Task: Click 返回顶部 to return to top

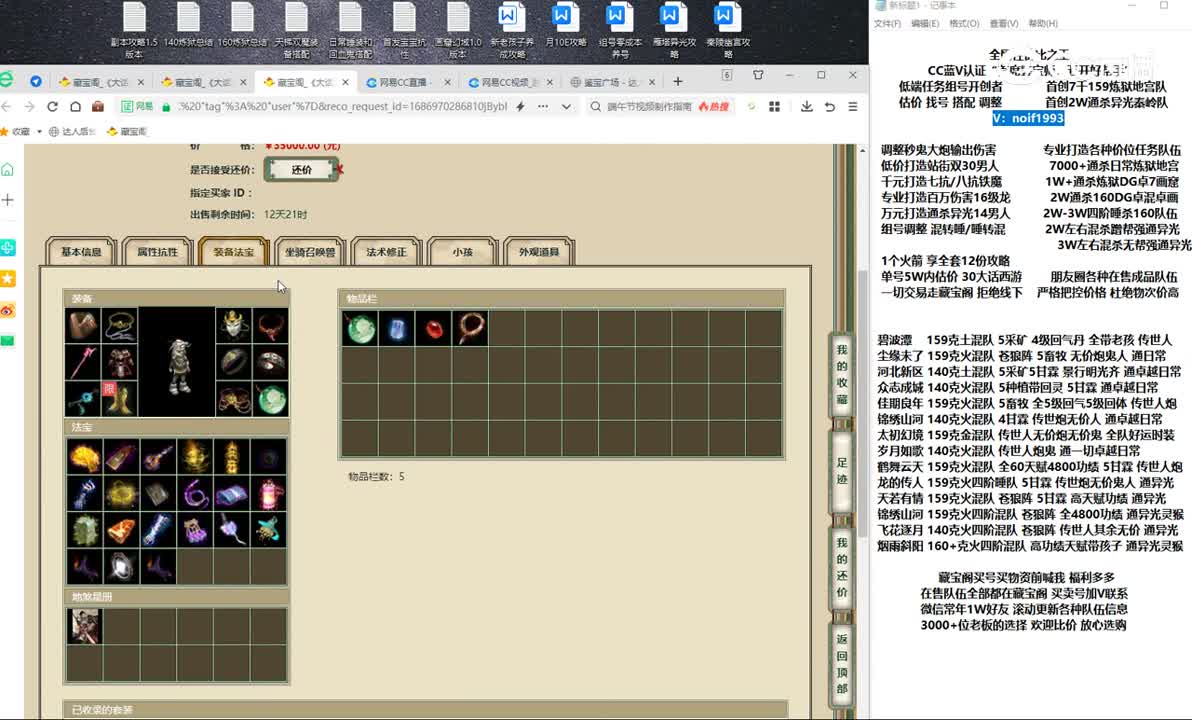Action: click(x=842, y=664)
